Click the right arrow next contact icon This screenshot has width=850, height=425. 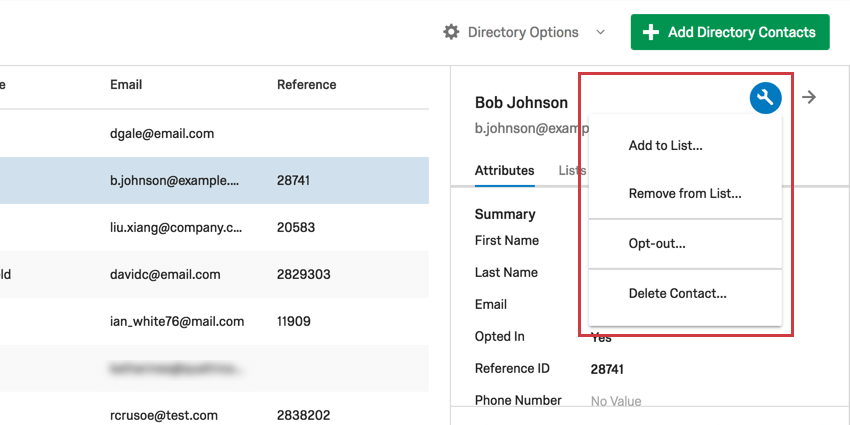tap(810, 97)
